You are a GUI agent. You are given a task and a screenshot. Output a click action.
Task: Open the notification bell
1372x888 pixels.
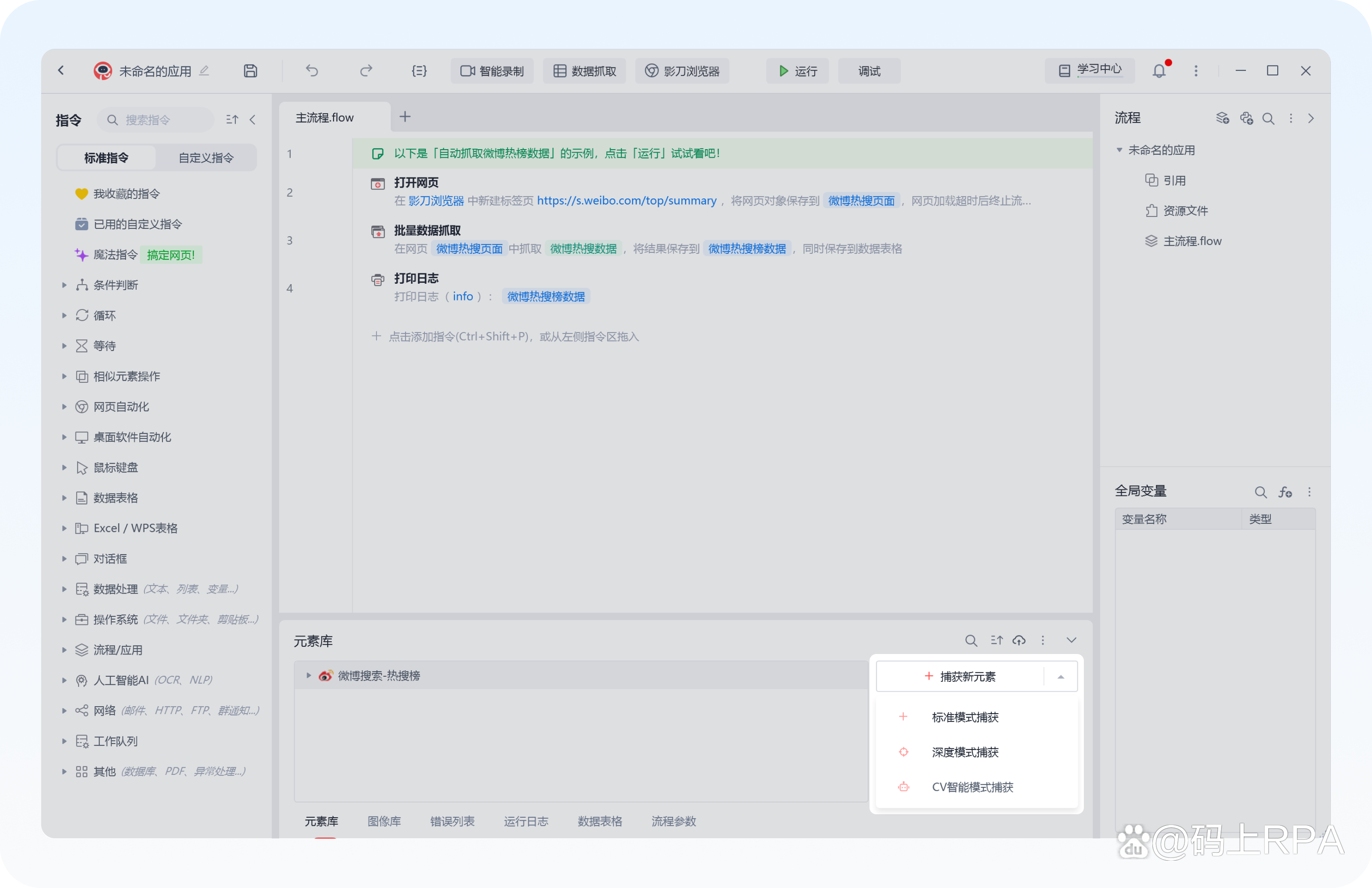1159,71
